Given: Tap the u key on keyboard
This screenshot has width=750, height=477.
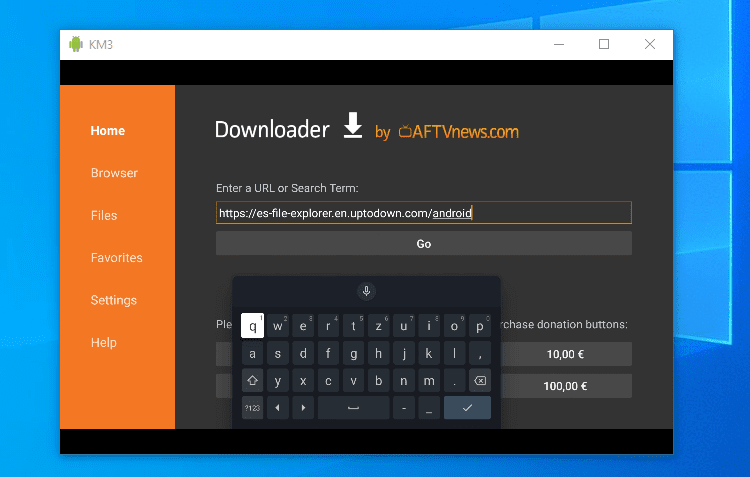Looking at the screenshot, I should click(x=404, y=326).
